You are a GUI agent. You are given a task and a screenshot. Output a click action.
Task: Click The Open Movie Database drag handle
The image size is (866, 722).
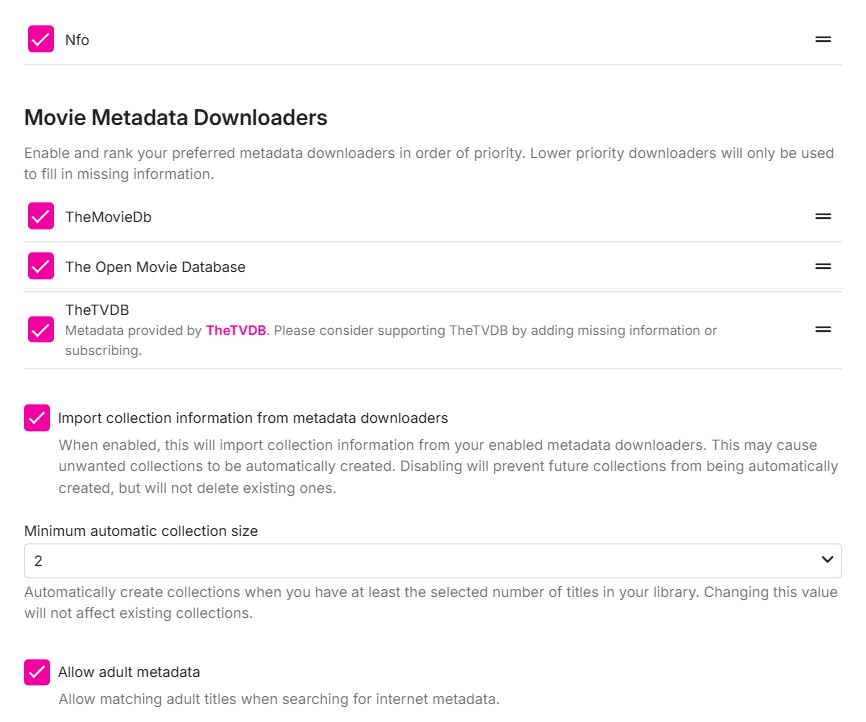pos(823,266)
